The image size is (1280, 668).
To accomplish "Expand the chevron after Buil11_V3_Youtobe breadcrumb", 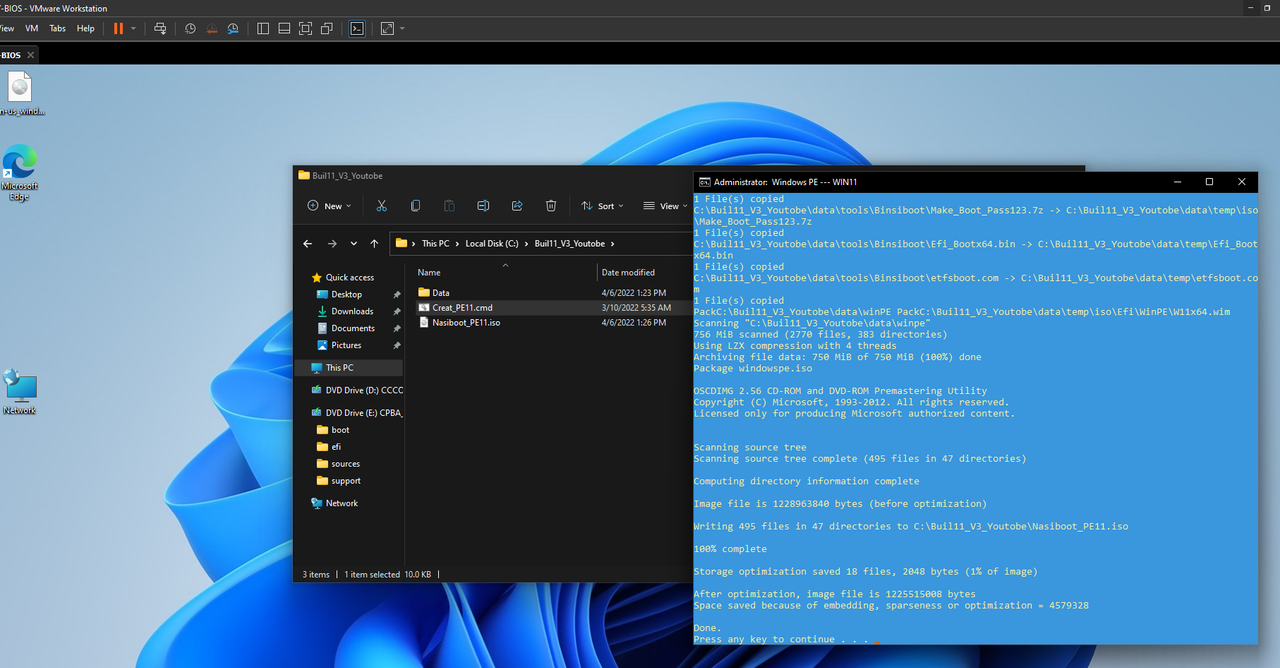I will 612,243.
